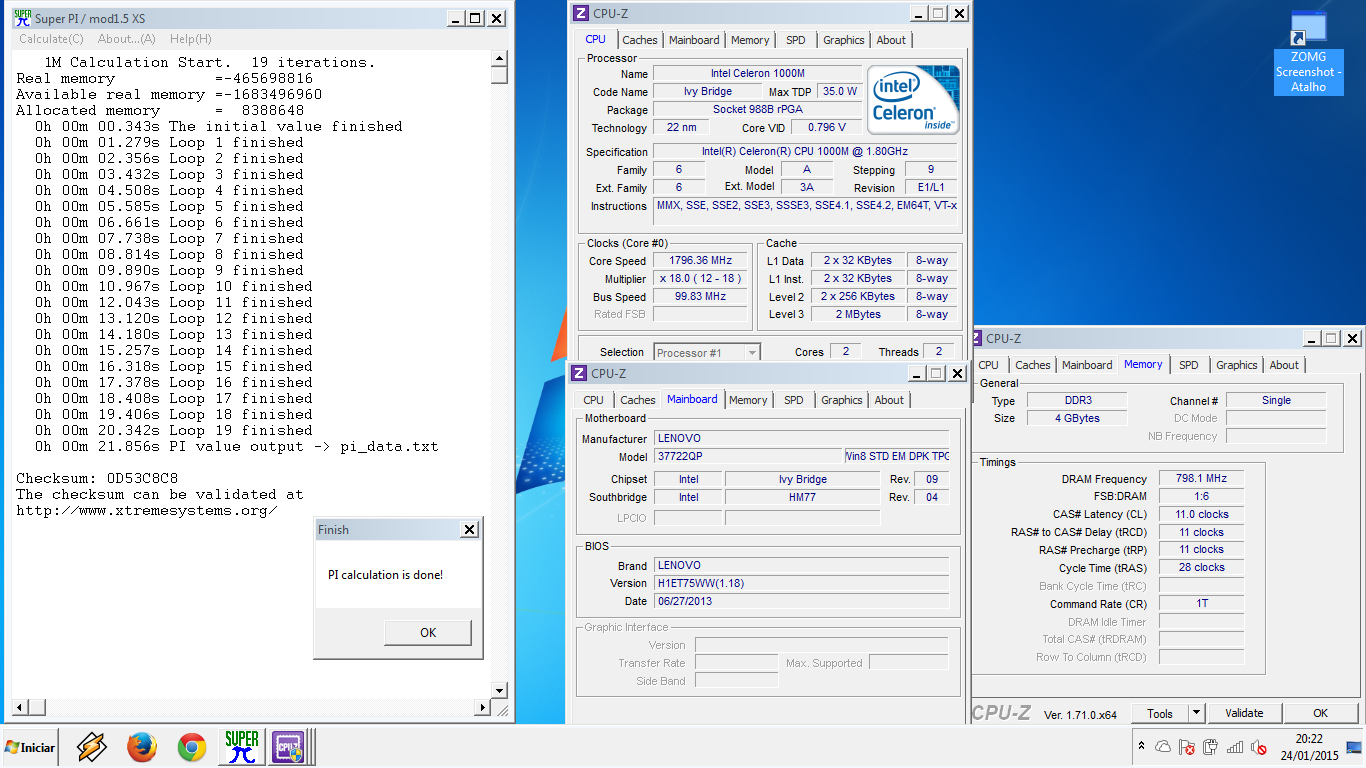The width and height of the screenshot is (1366, 768).
Task: Select the Super PI taskbar button
Action: tap(241, 747)
